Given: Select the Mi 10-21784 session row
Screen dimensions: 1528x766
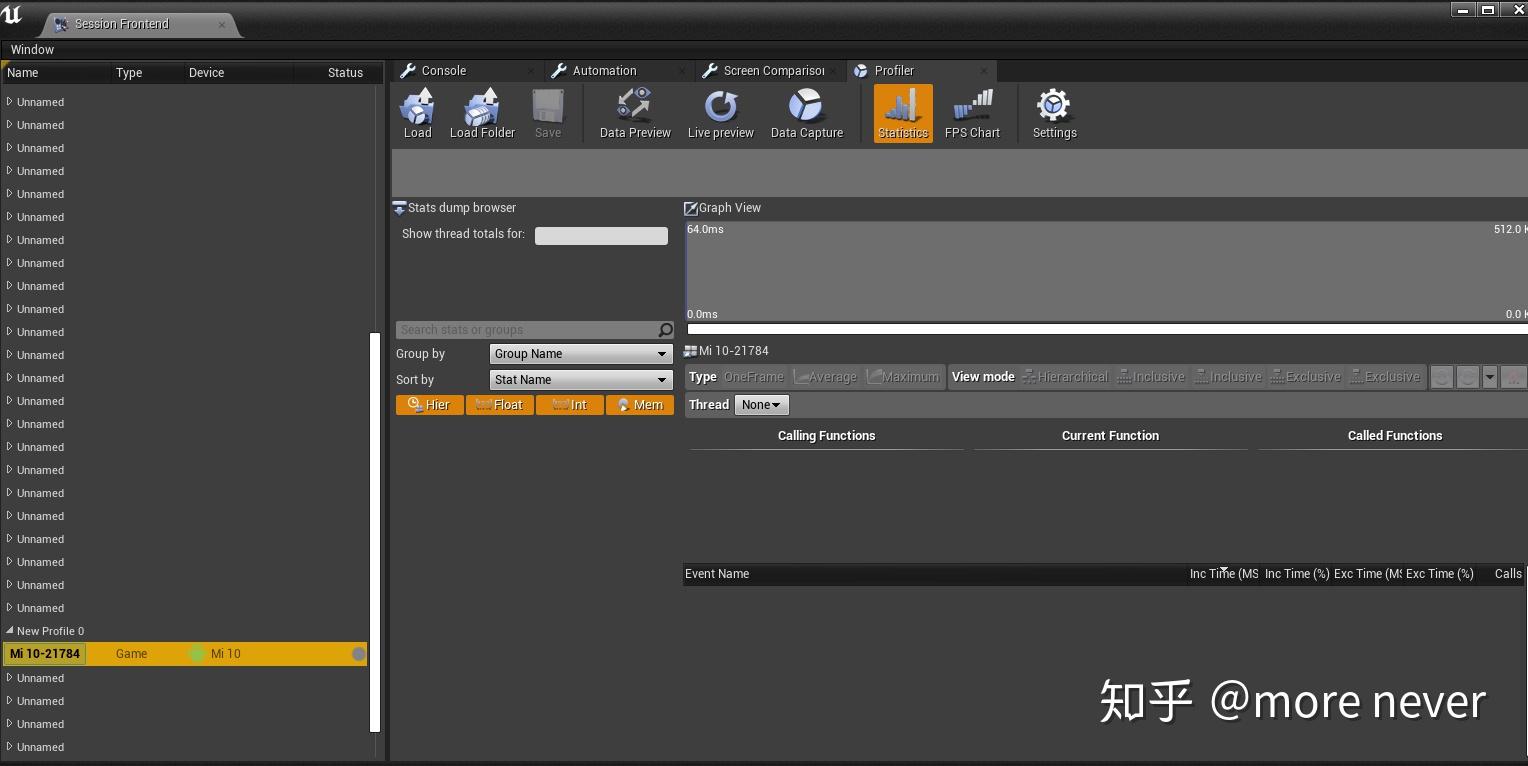Looking at the screenshot, I should pyautogui.click(x=150, y=653).
